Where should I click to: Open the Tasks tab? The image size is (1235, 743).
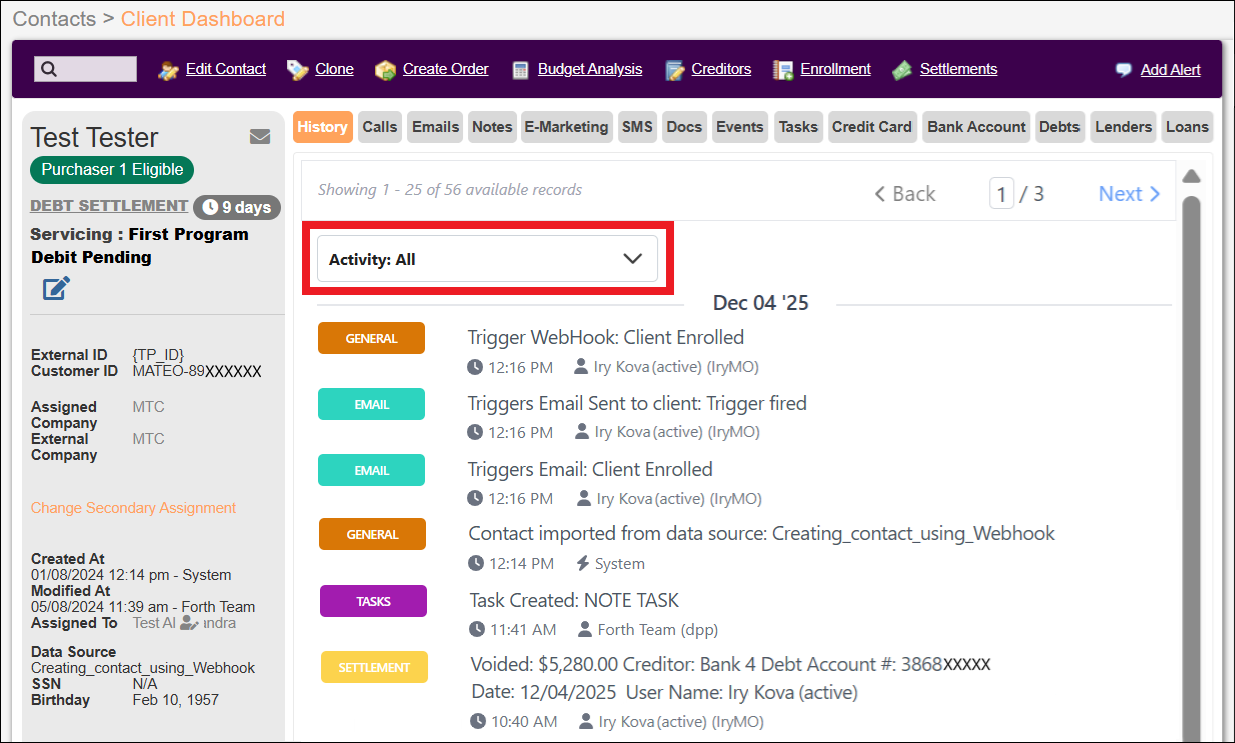pyautogui.click(x=798, y=127)
